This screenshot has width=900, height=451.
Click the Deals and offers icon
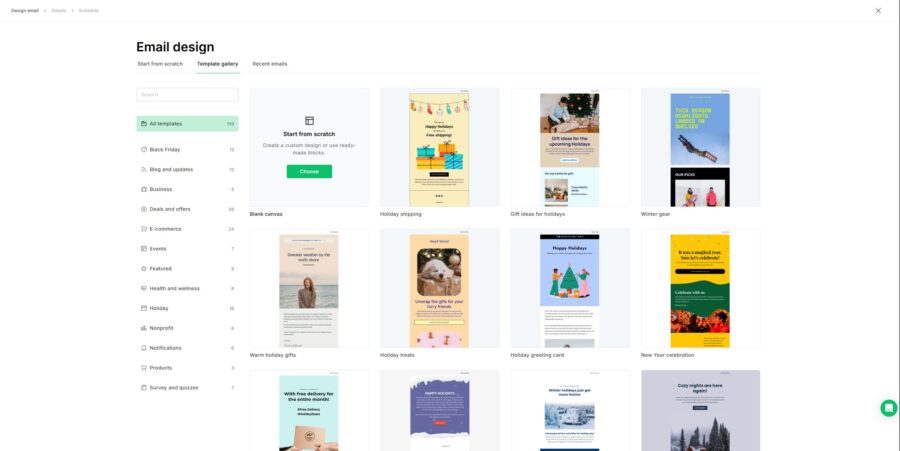coord(143,209)
